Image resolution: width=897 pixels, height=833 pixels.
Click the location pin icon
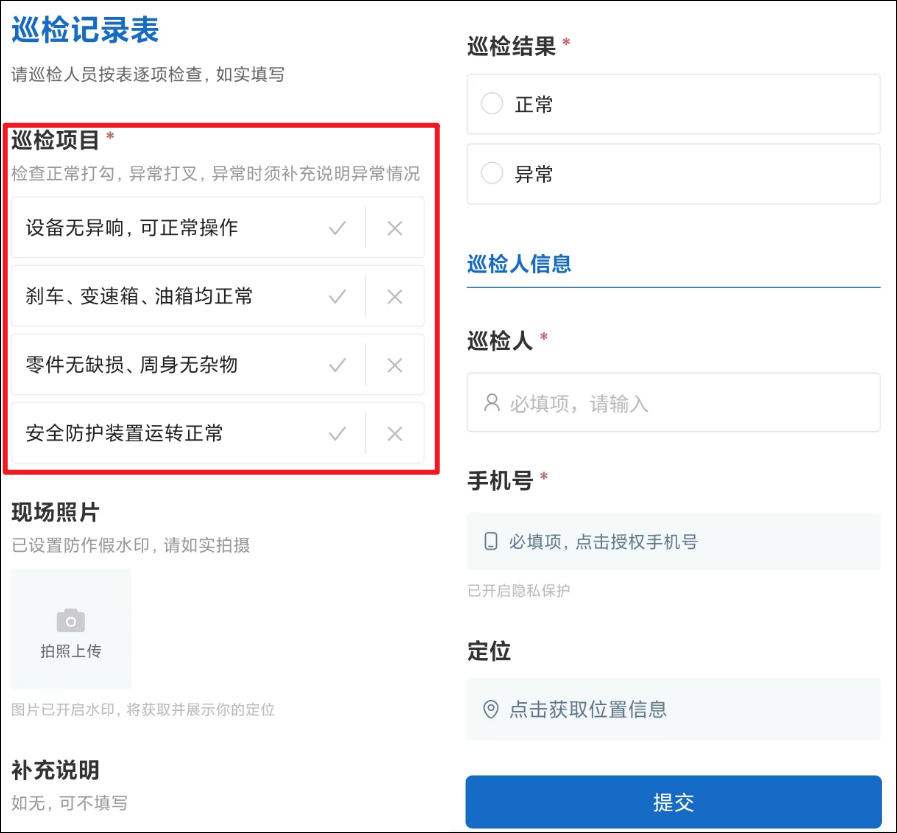(491, 709)
